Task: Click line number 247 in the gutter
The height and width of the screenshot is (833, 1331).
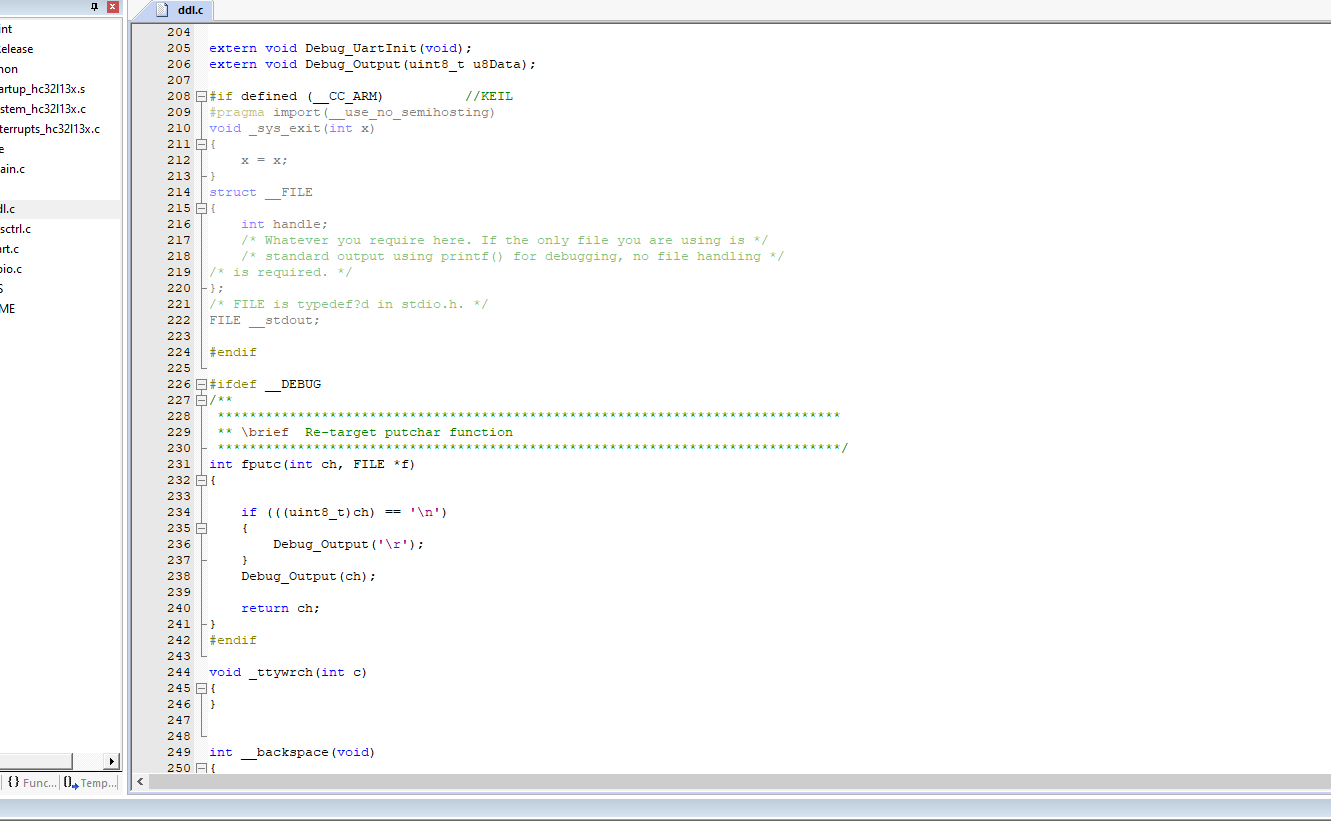Action: (178, 720)
